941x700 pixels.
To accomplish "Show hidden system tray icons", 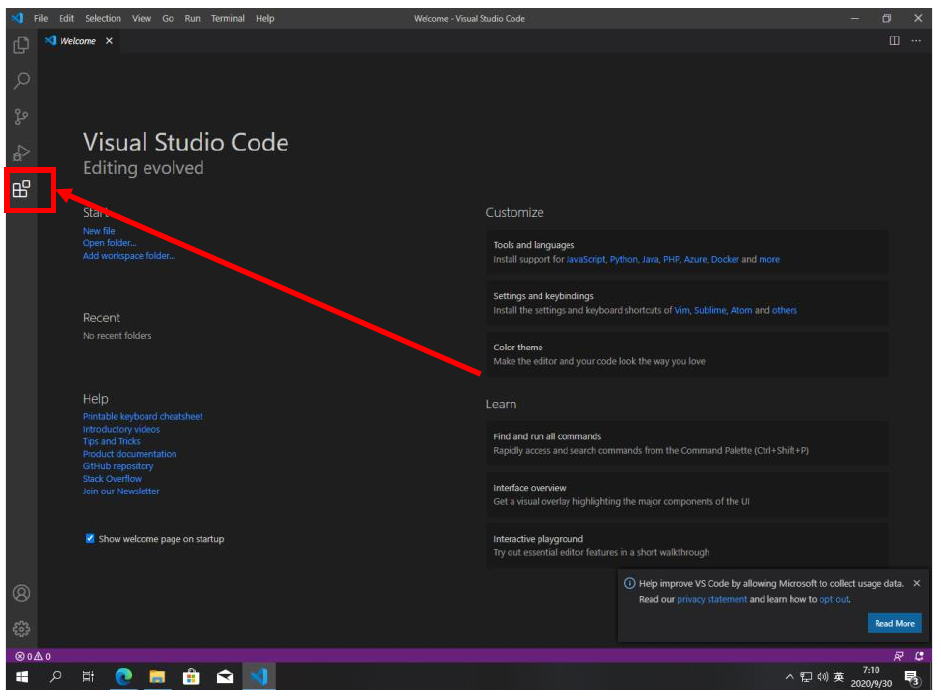I will coord(789,678).
